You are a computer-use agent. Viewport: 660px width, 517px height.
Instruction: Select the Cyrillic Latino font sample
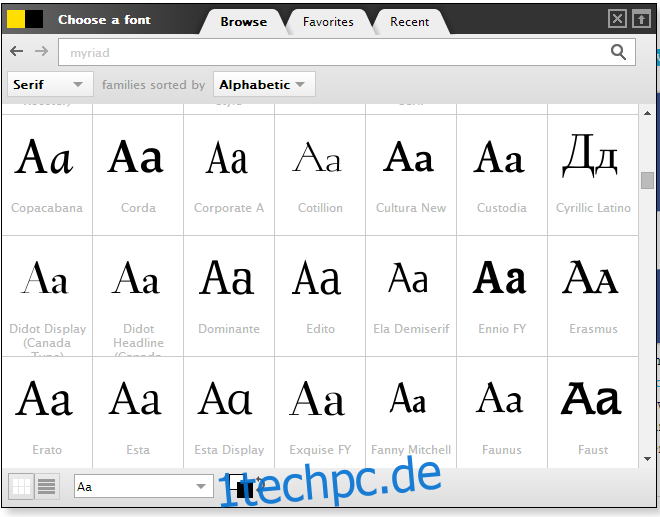click(593, 175)
